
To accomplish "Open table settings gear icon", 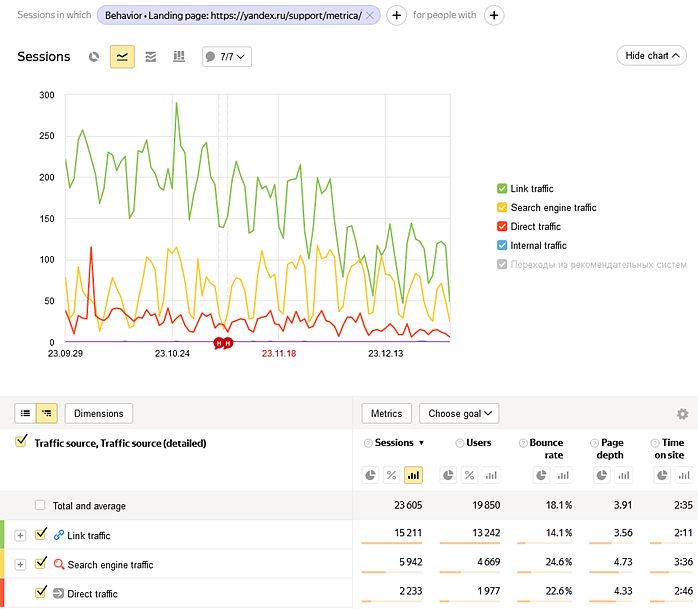I will (682, 414).
